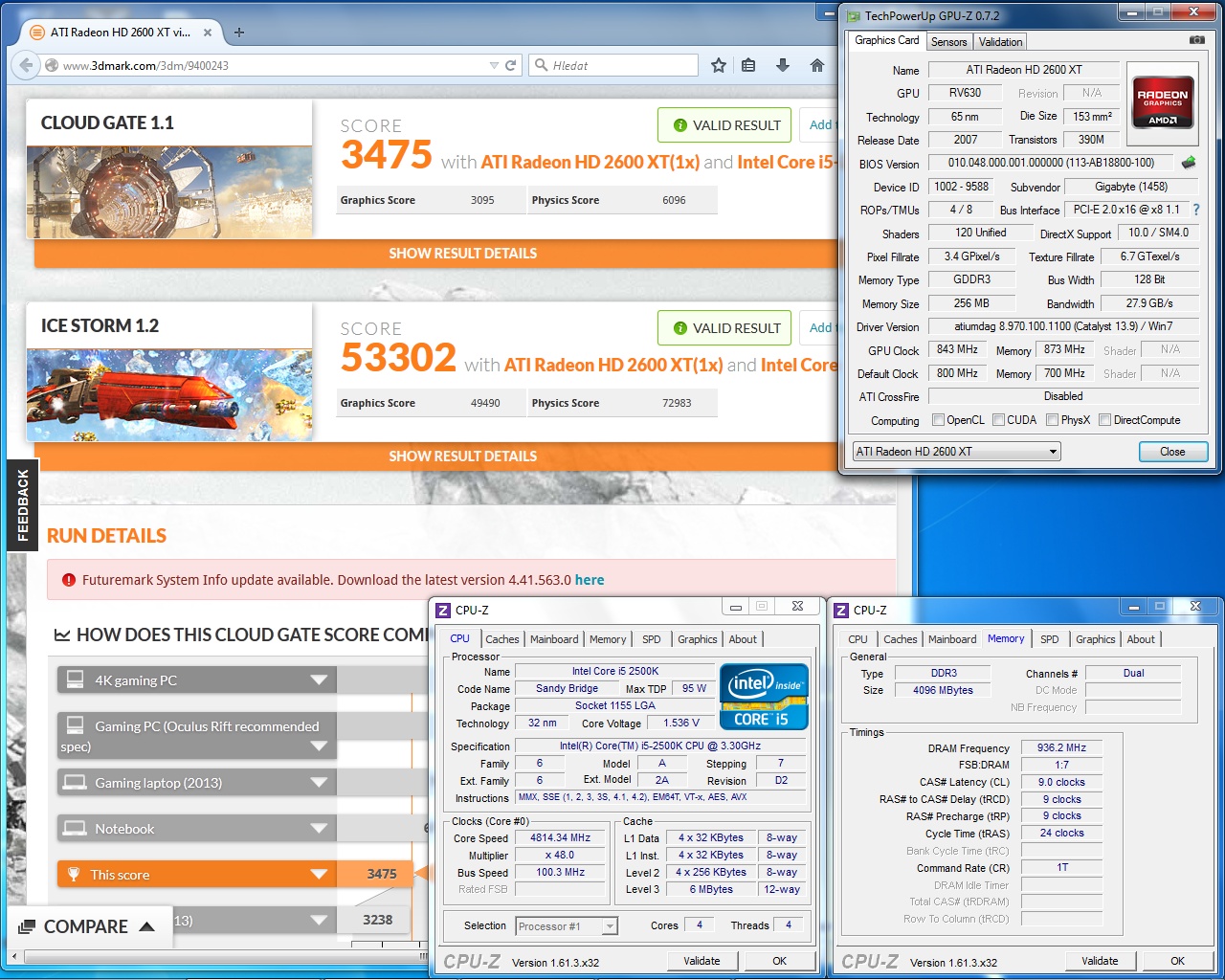Expand the 4K gaming PC comparison row
This screenshot has height=980, width=1225.
(320, 679)
